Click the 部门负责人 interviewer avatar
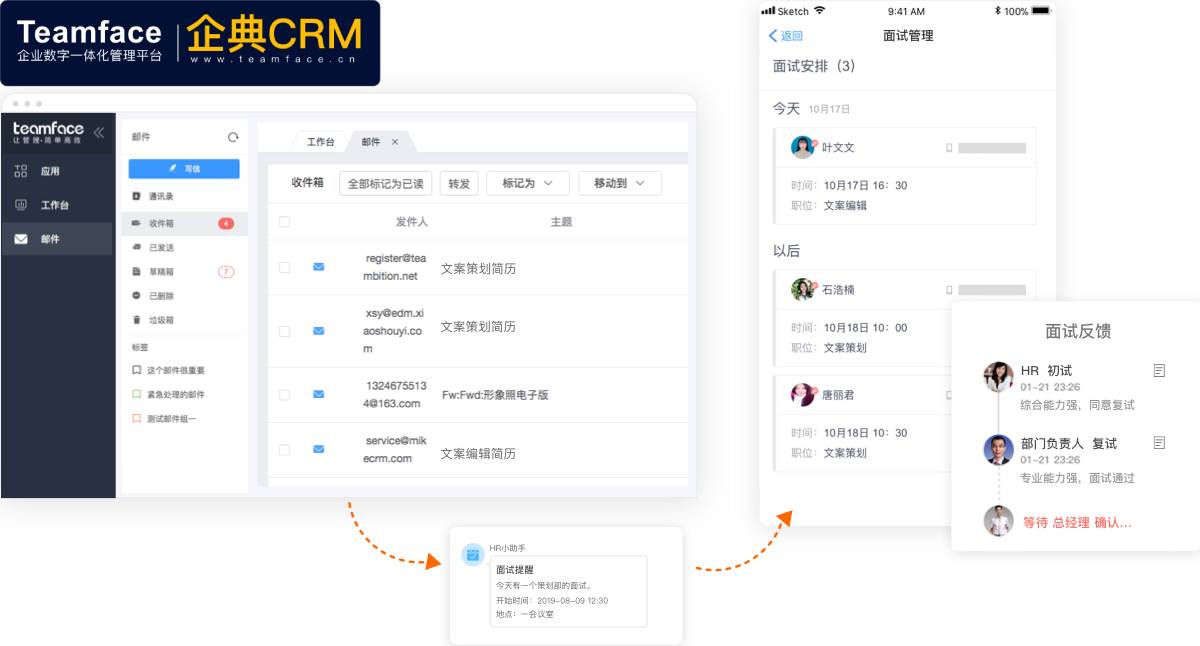Image resolution: width=1200 pixels, height=646 pixels. 998,449
